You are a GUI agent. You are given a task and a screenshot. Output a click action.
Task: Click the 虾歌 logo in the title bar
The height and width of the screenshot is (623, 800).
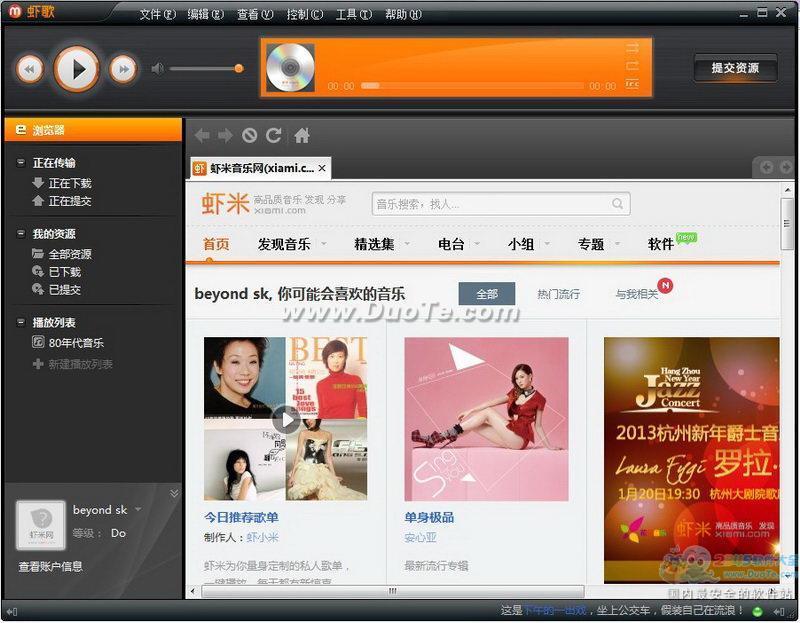point(32,11)
